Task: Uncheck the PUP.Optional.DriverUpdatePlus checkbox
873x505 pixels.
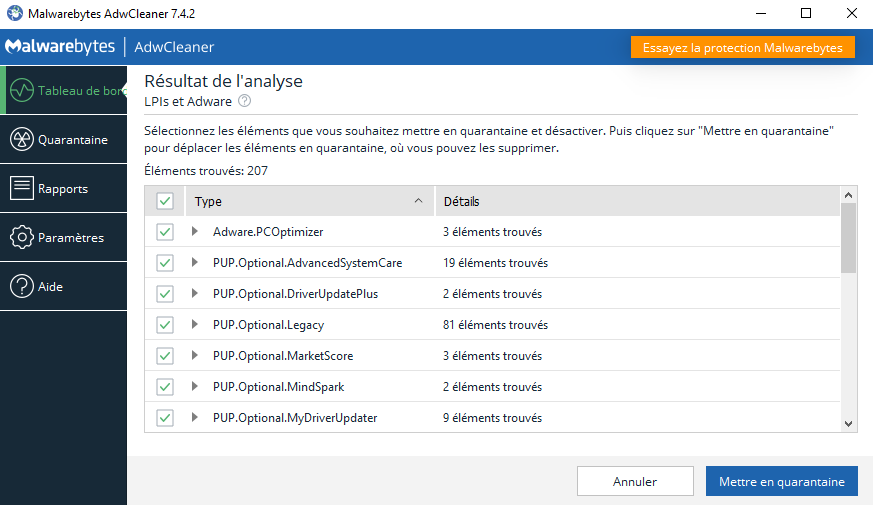Action: coord(165,293)
